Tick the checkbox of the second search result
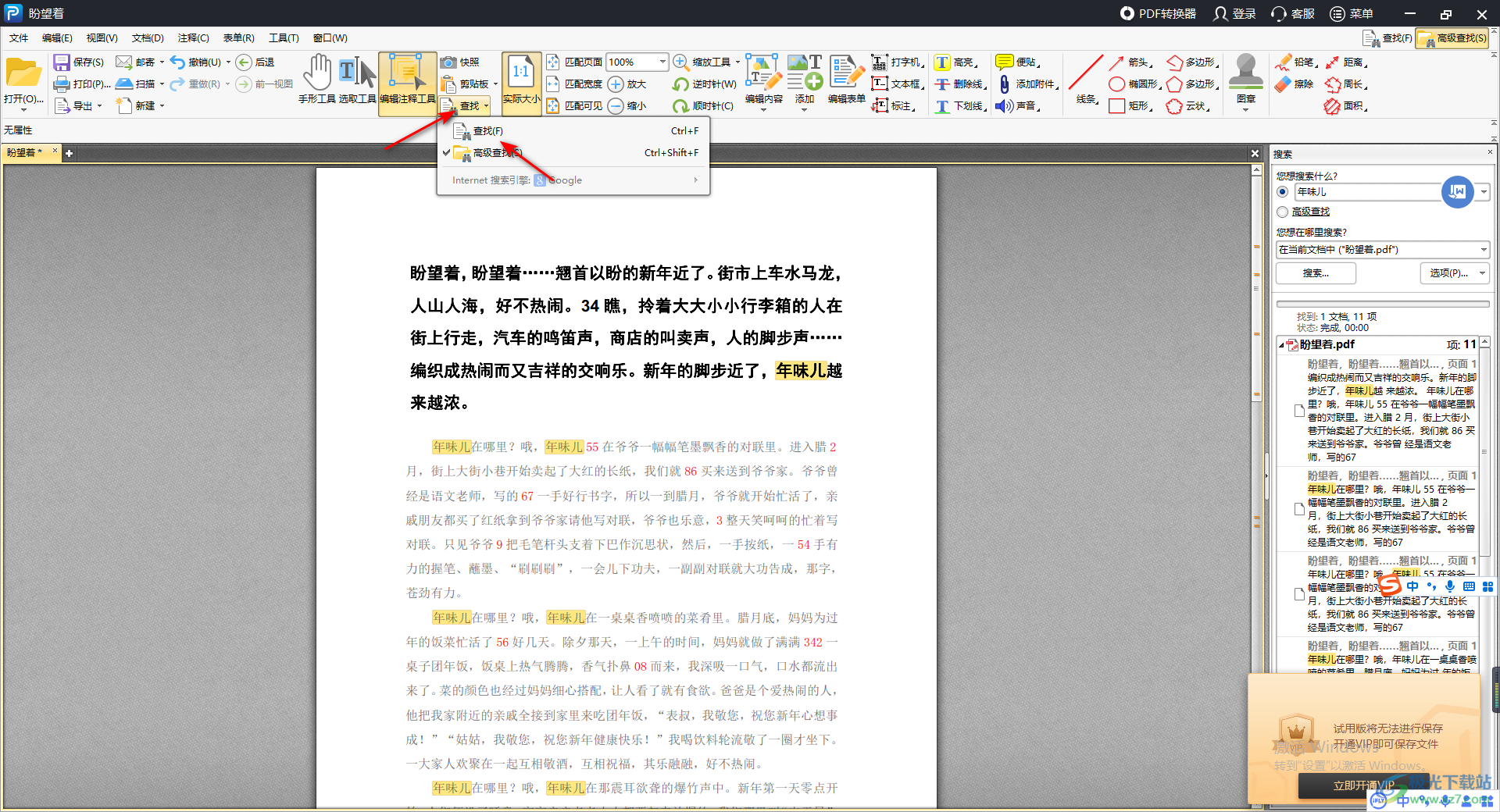This screenshot has width=1500, height=812. [1299, 509]
